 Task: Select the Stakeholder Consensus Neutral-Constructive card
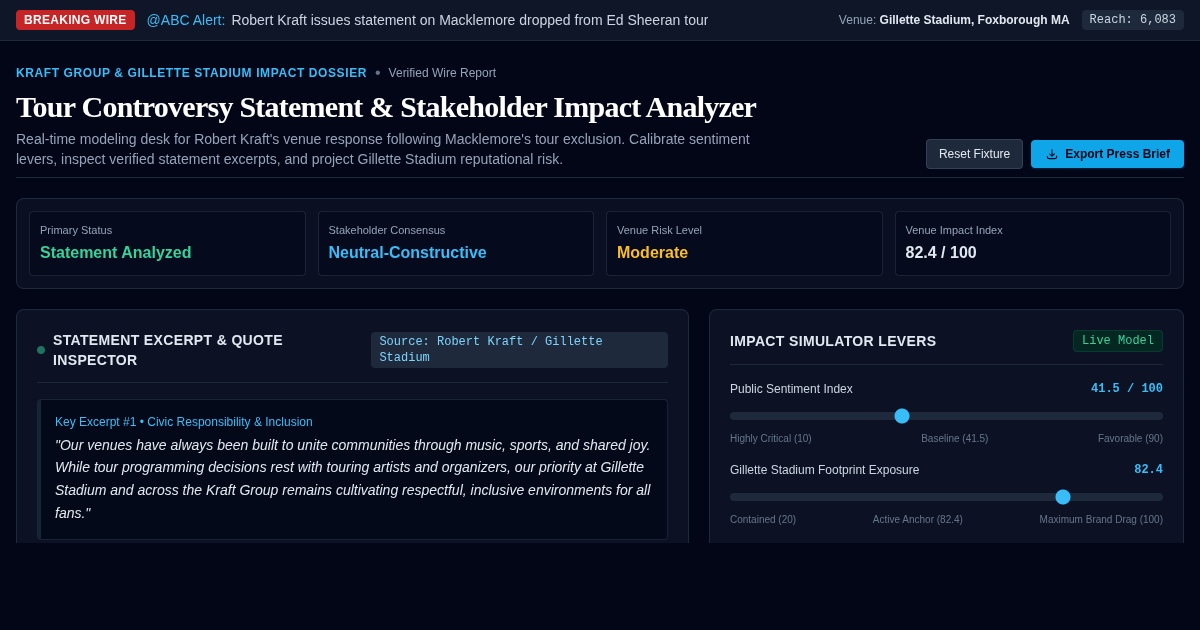point(456,243)
